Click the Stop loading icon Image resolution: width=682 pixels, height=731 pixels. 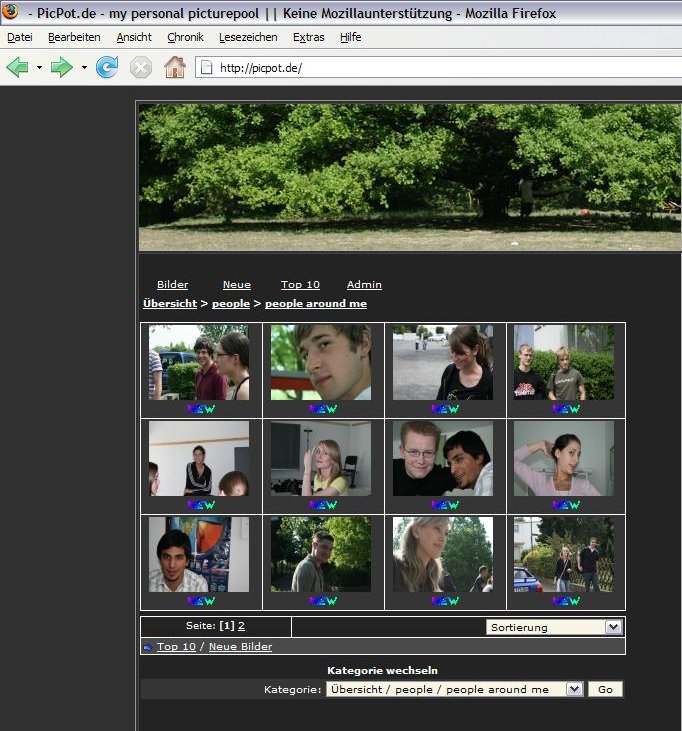coord(141,67)
